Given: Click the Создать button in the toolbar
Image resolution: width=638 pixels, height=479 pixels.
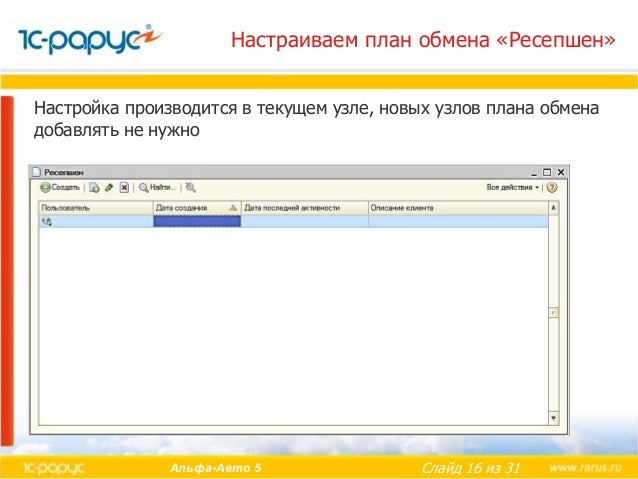Looking at the screenshot, I should (x=60, y=188).
